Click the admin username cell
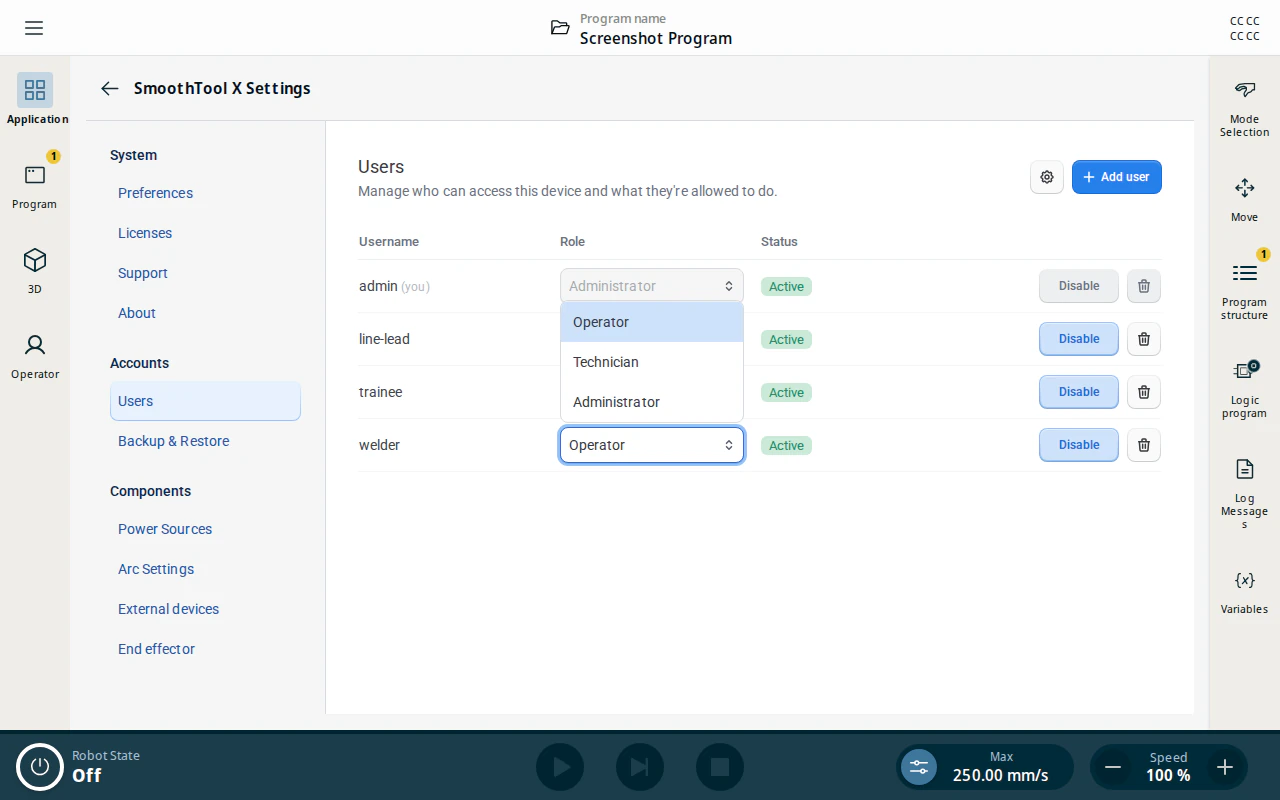Image resolution: width=1280 pixels, height=800 pixels. pos(394,286)
